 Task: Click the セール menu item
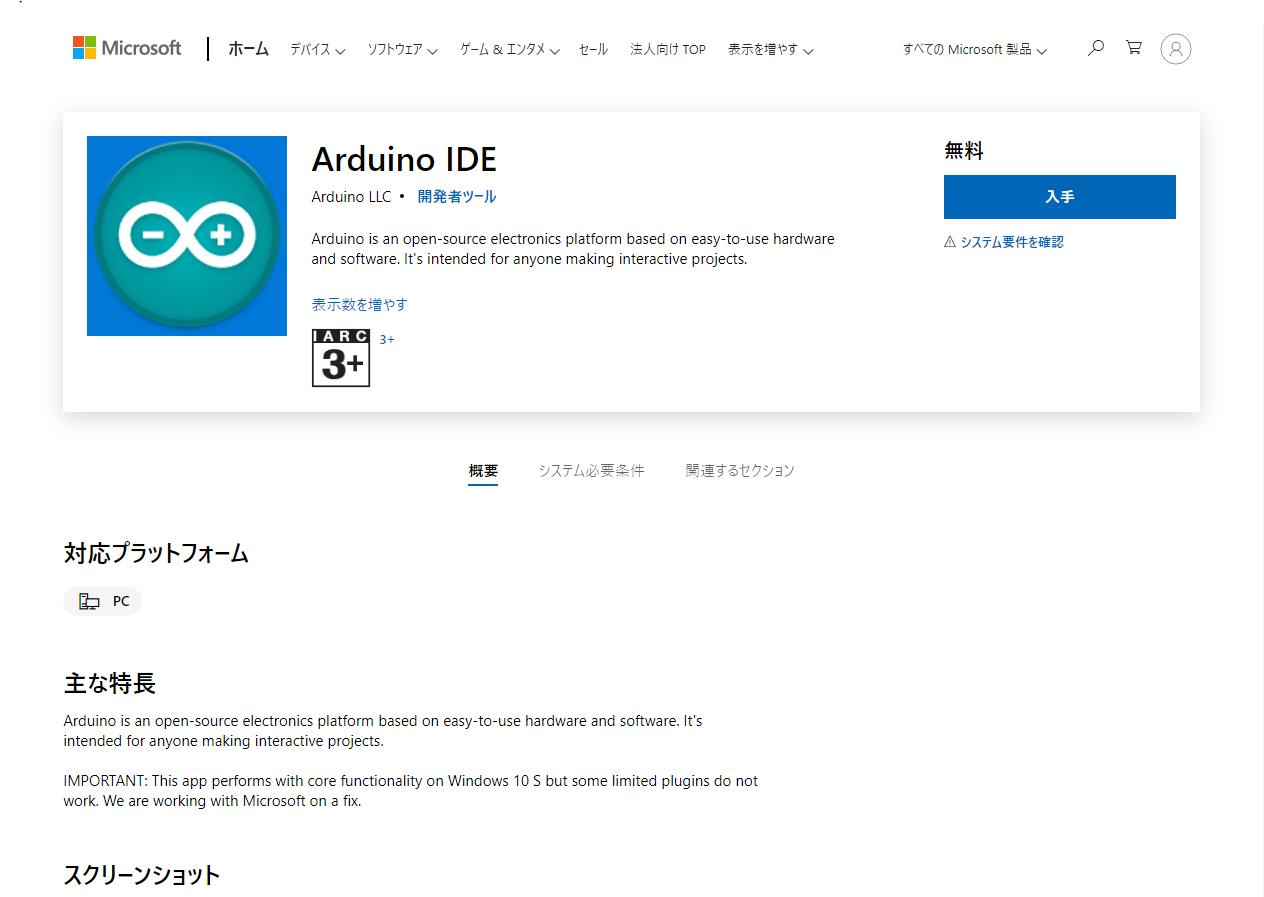(593, 49)
